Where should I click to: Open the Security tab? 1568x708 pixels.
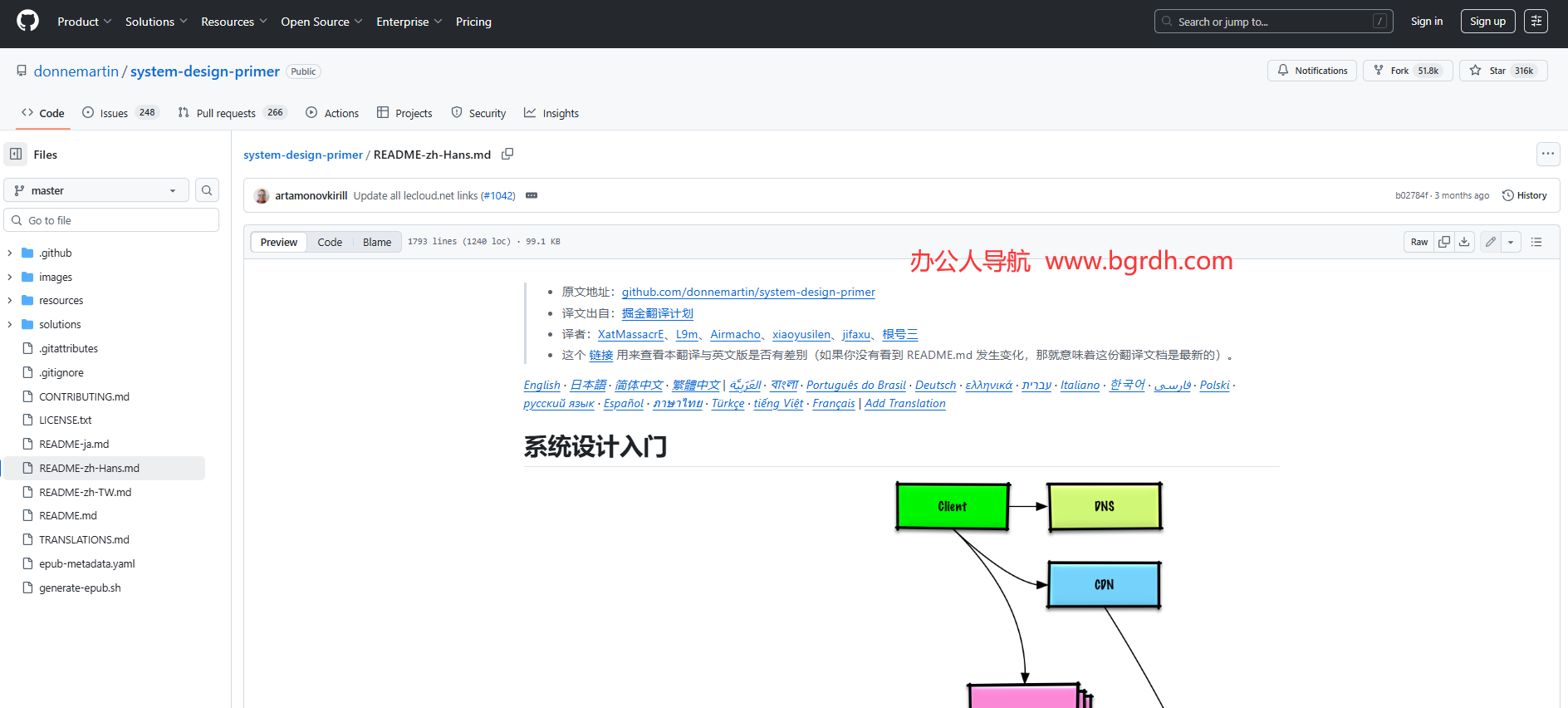(x=478, y=113)
